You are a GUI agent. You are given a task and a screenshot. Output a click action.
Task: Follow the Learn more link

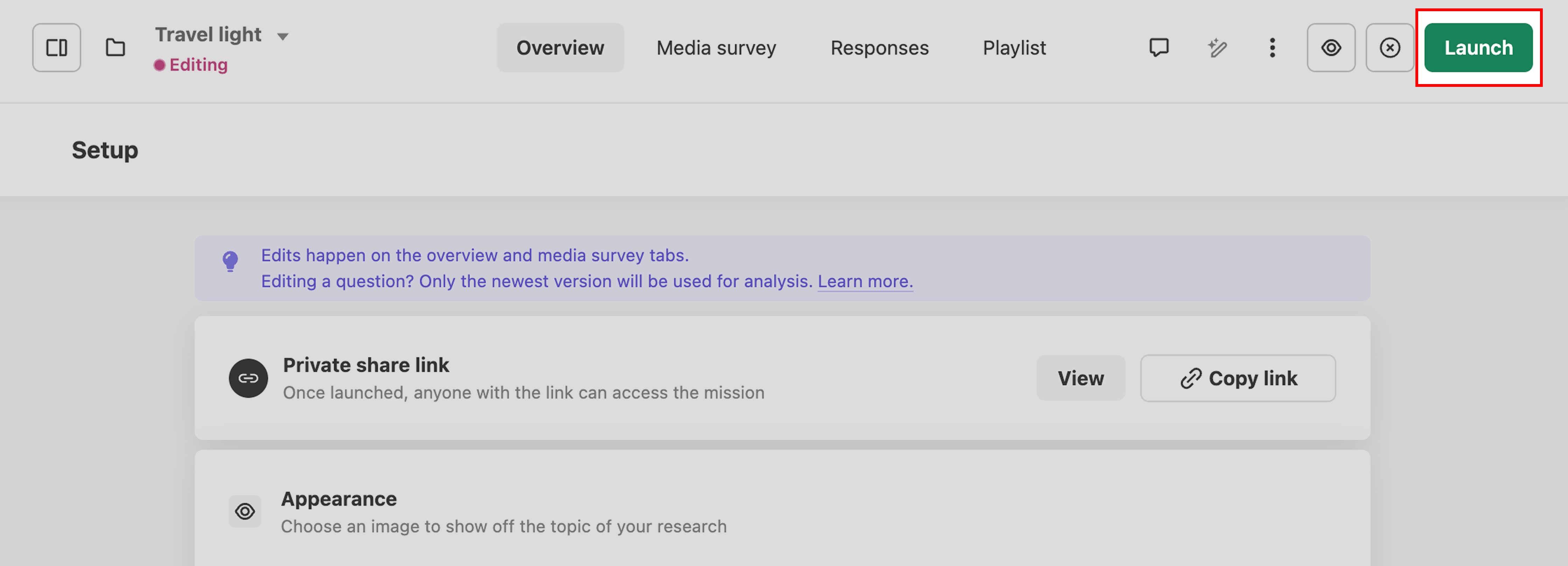(x=864, y=282)
